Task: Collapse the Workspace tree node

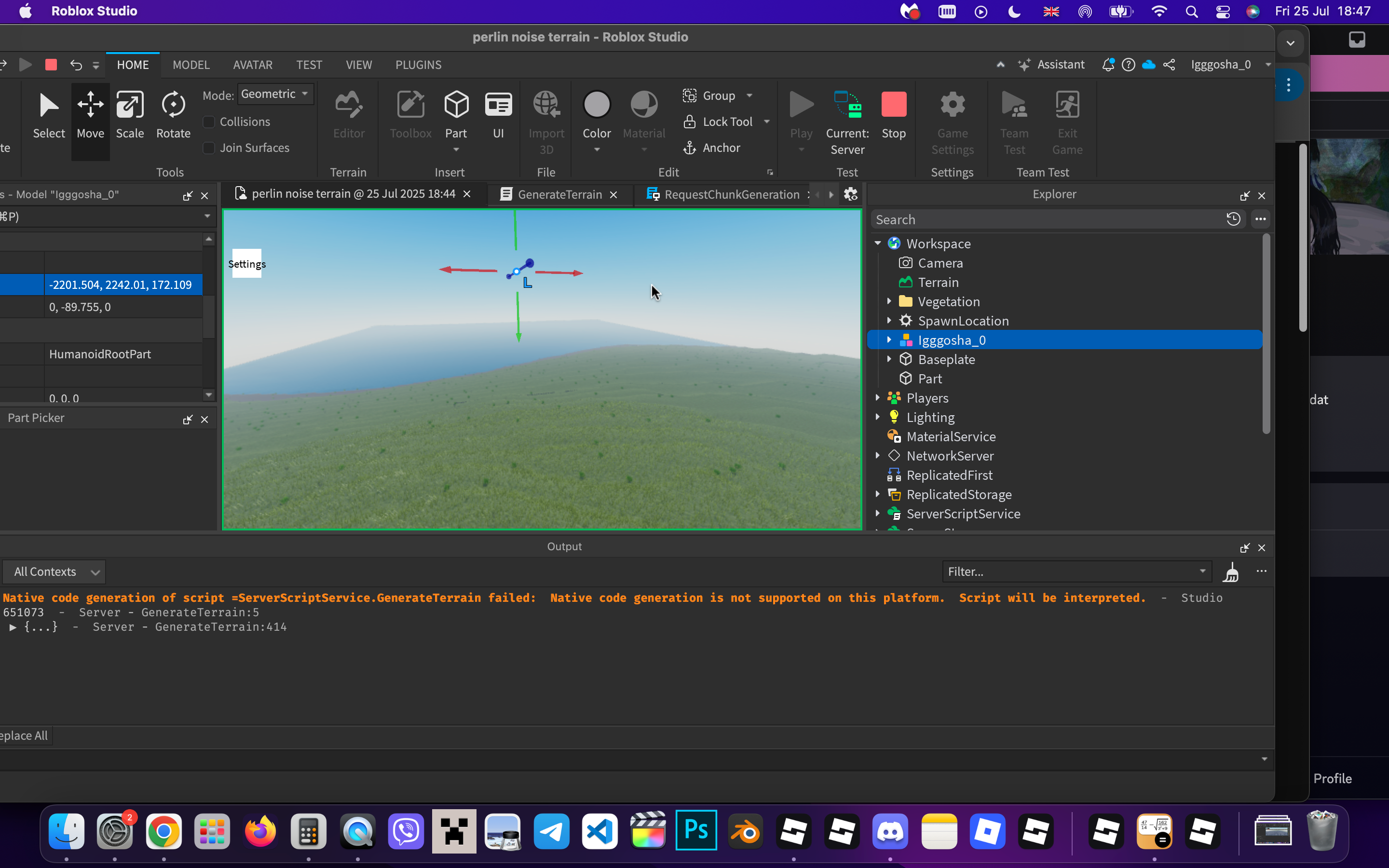Action: point(878,244)
